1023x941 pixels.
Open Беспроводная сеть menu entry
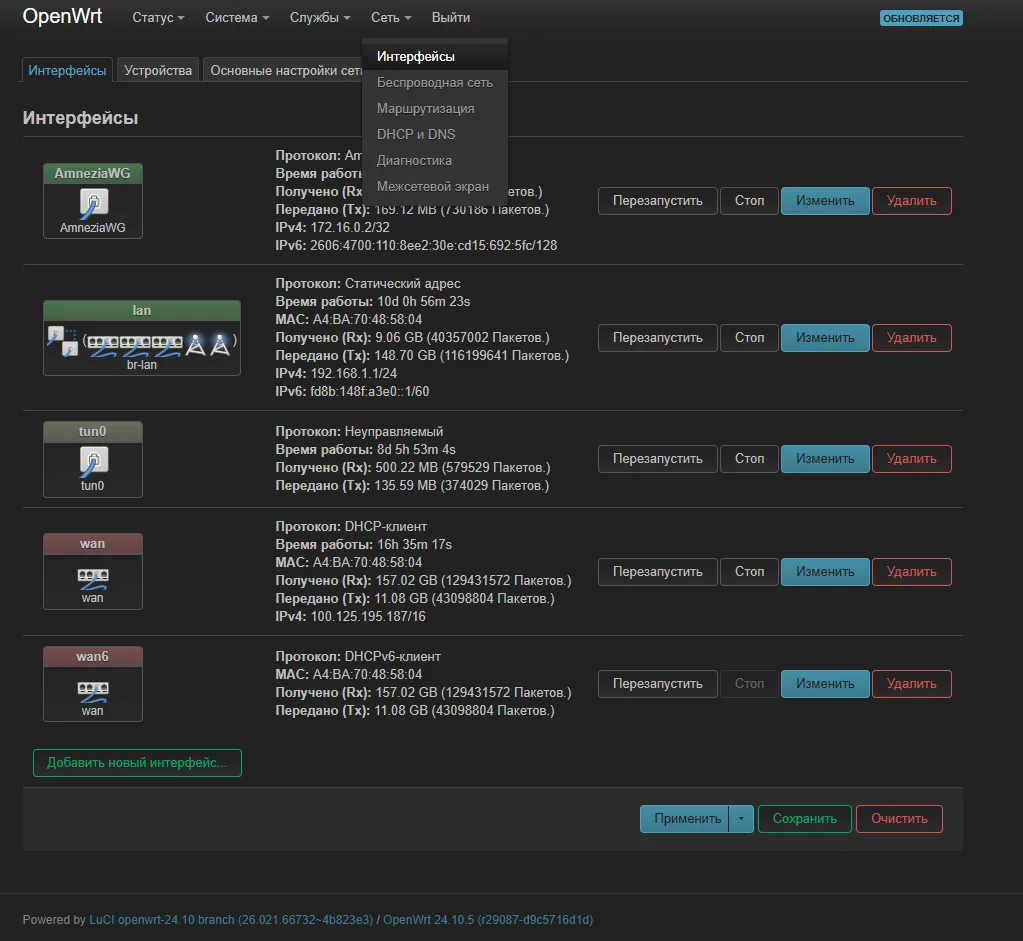coord(435,83)
